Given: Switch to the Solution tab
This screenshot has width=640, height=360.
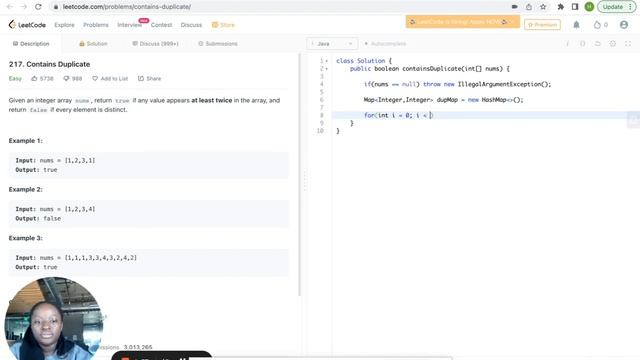Looking at the screenshot, I should pyautogui.click(x=93, y=44).
